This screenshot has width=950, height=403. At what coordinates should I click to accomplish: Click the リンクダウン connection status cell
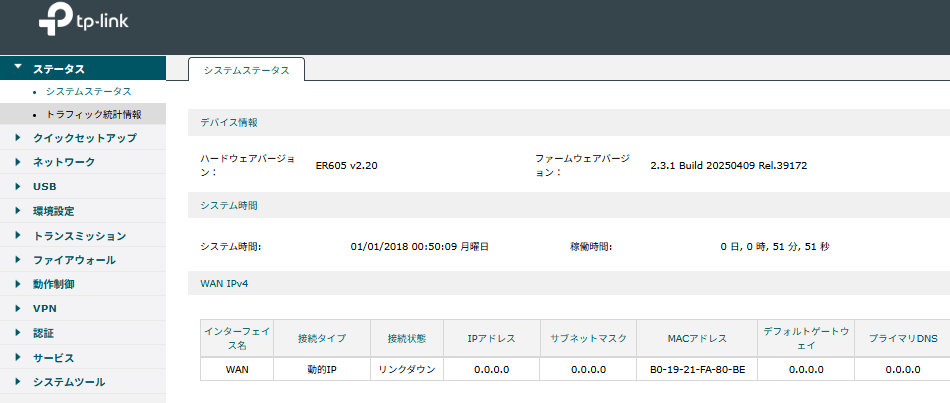click(x=407, y=369)
